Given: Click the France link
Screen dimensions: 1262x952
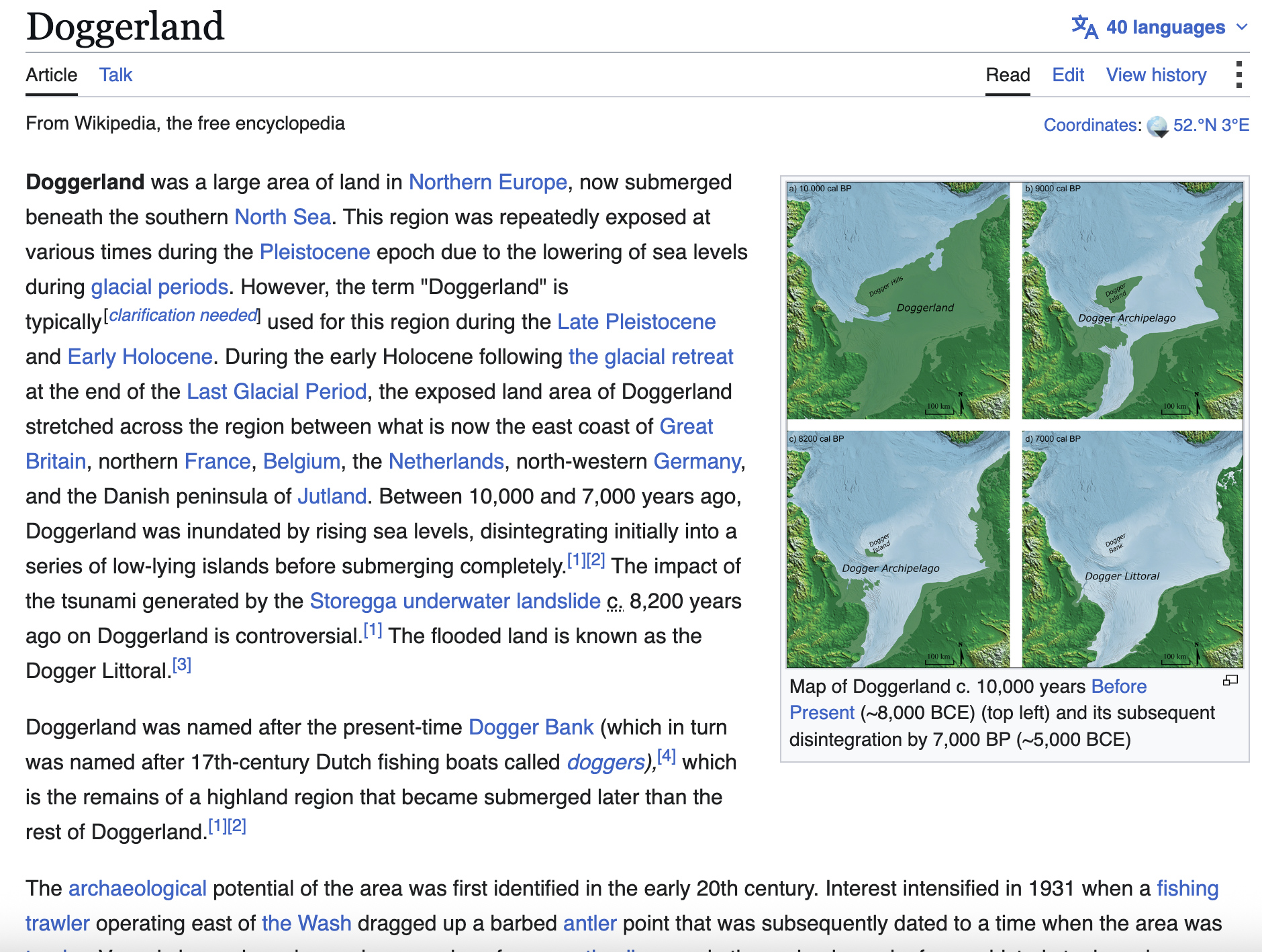Looking at the screenshot, I should [217, 461].
